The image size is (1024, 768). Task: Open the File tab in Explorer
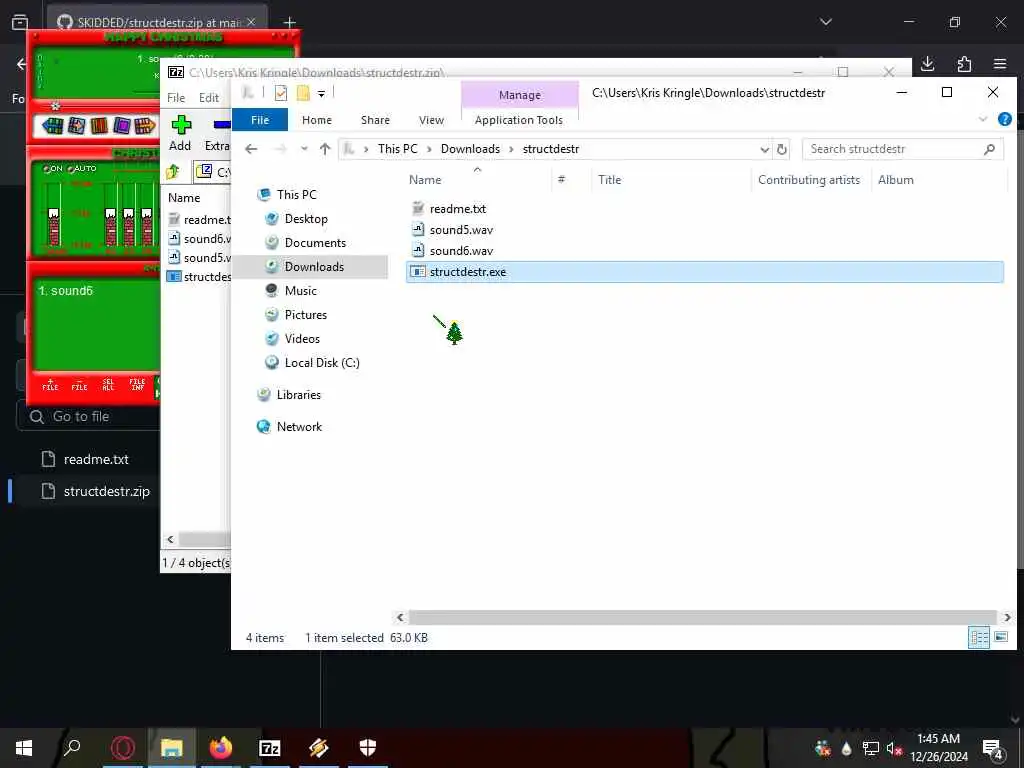click(260, 120)
